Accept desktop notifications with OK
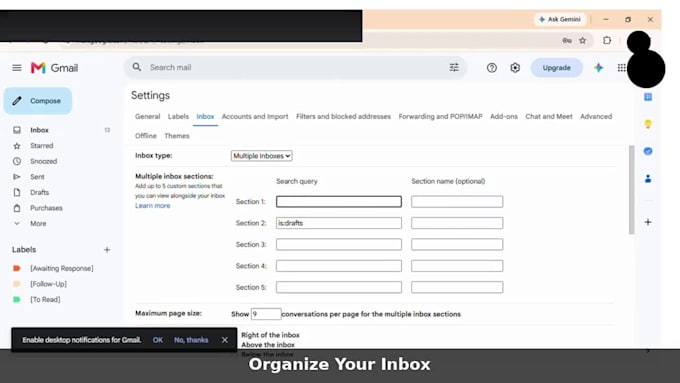Image resolution: width=680 pixels, height=383 pixels. (x=158, y=340)
